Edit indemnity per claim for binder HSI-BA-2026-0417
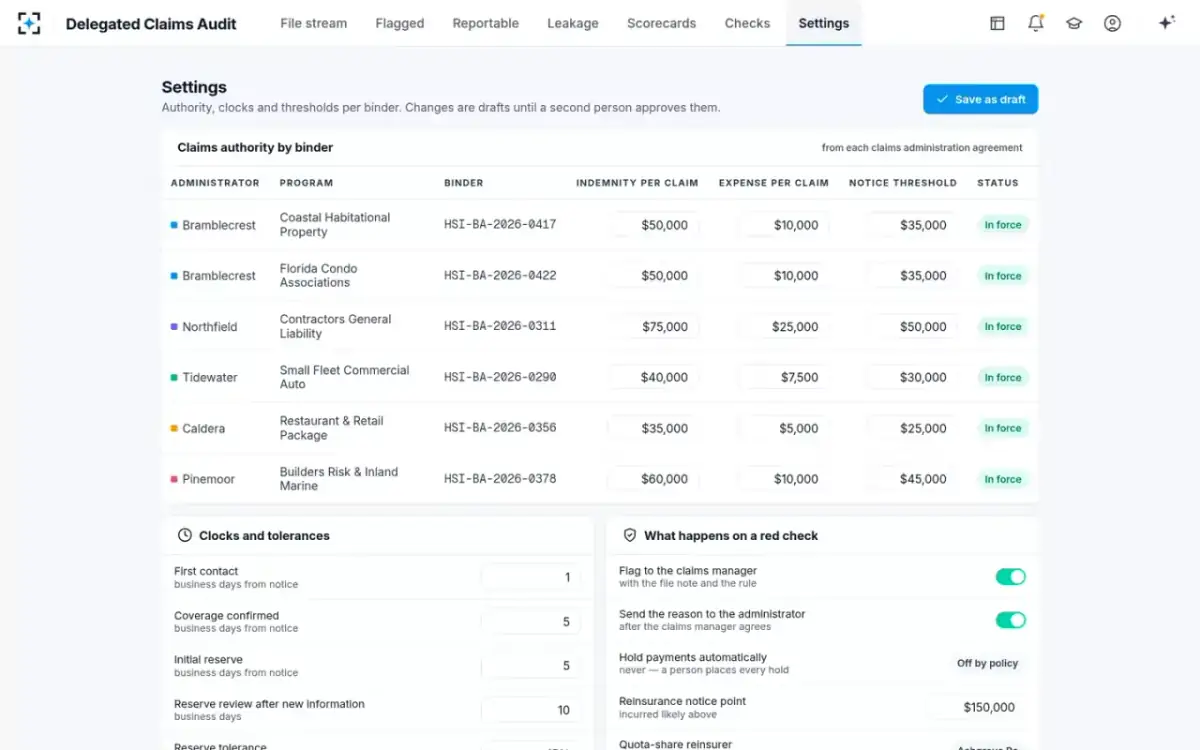This screenshot has width=1200, height=750. click(654, 225)
